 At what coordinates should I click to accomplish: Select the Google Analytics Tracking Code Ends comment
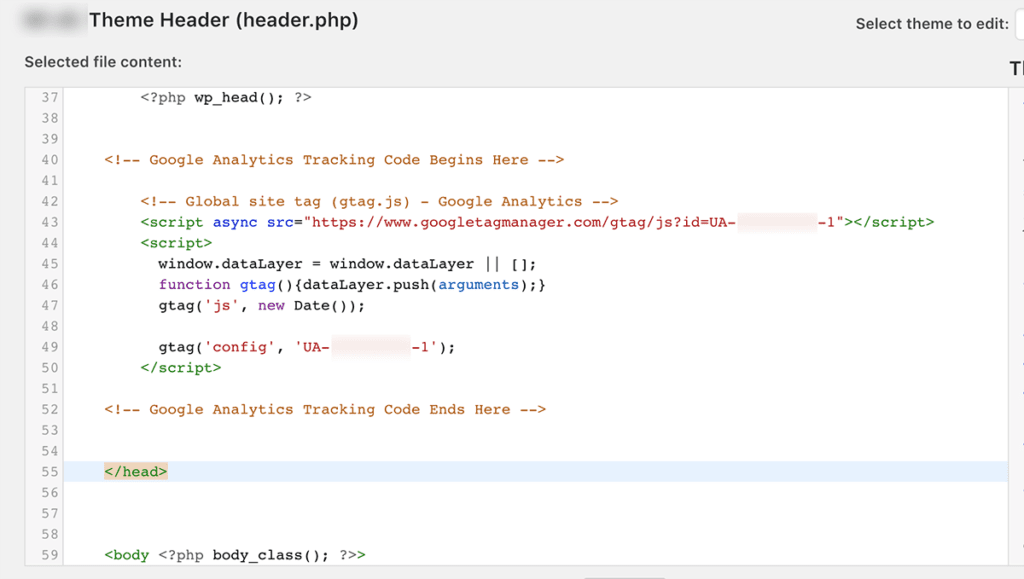pyautogui.click(x=324, y=409)
